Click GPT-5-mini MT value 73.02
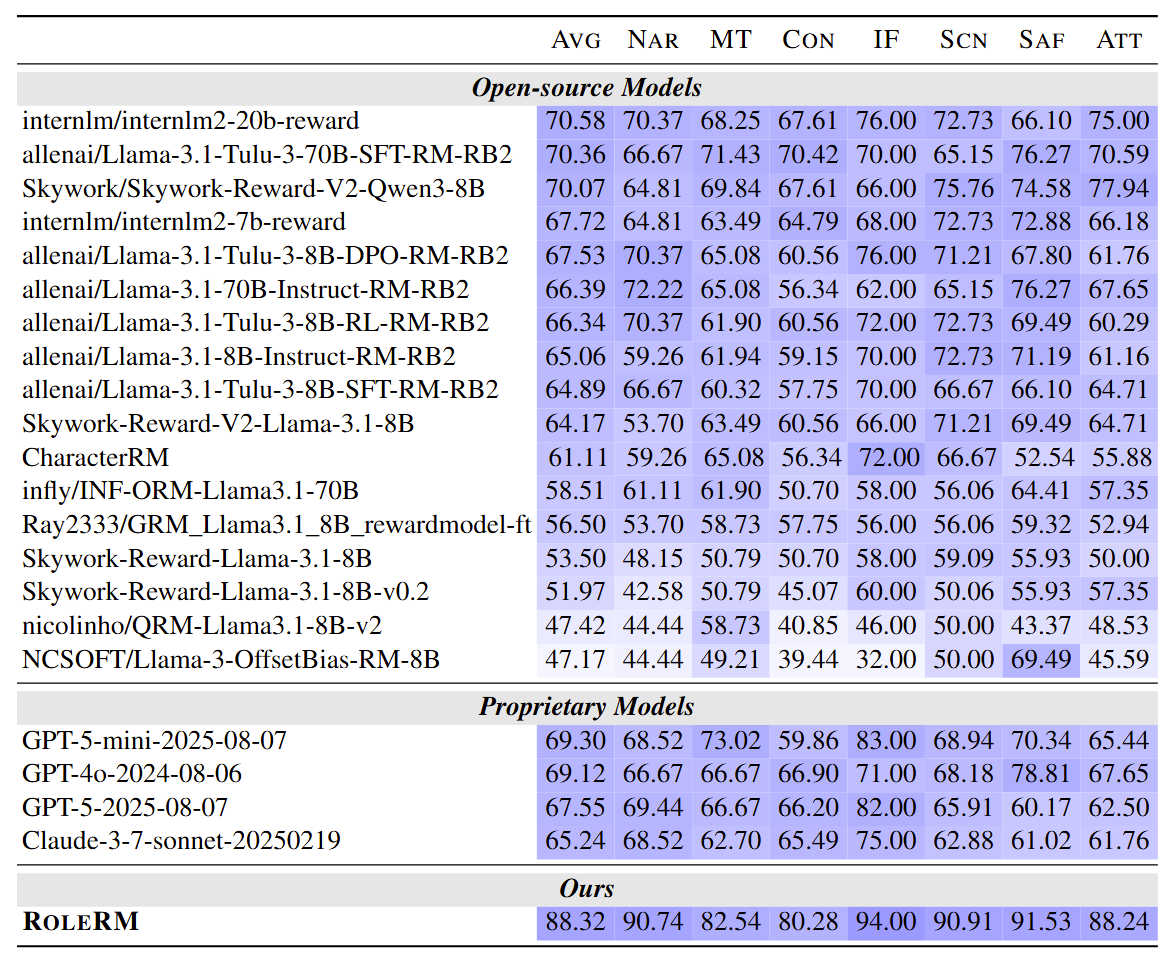Screen dimensions: 1176x954 [x=730, y=741]
